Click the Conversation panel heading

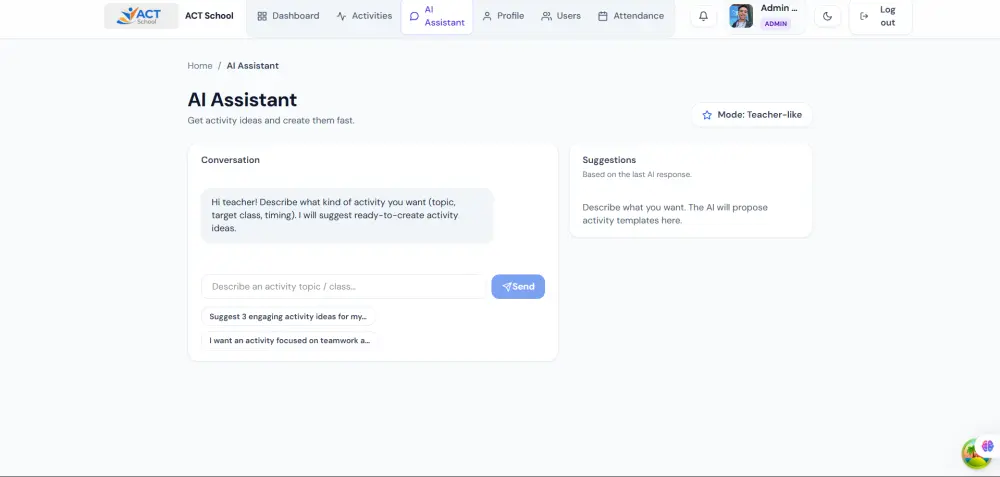pyautogui.click(x=230, y=160)
